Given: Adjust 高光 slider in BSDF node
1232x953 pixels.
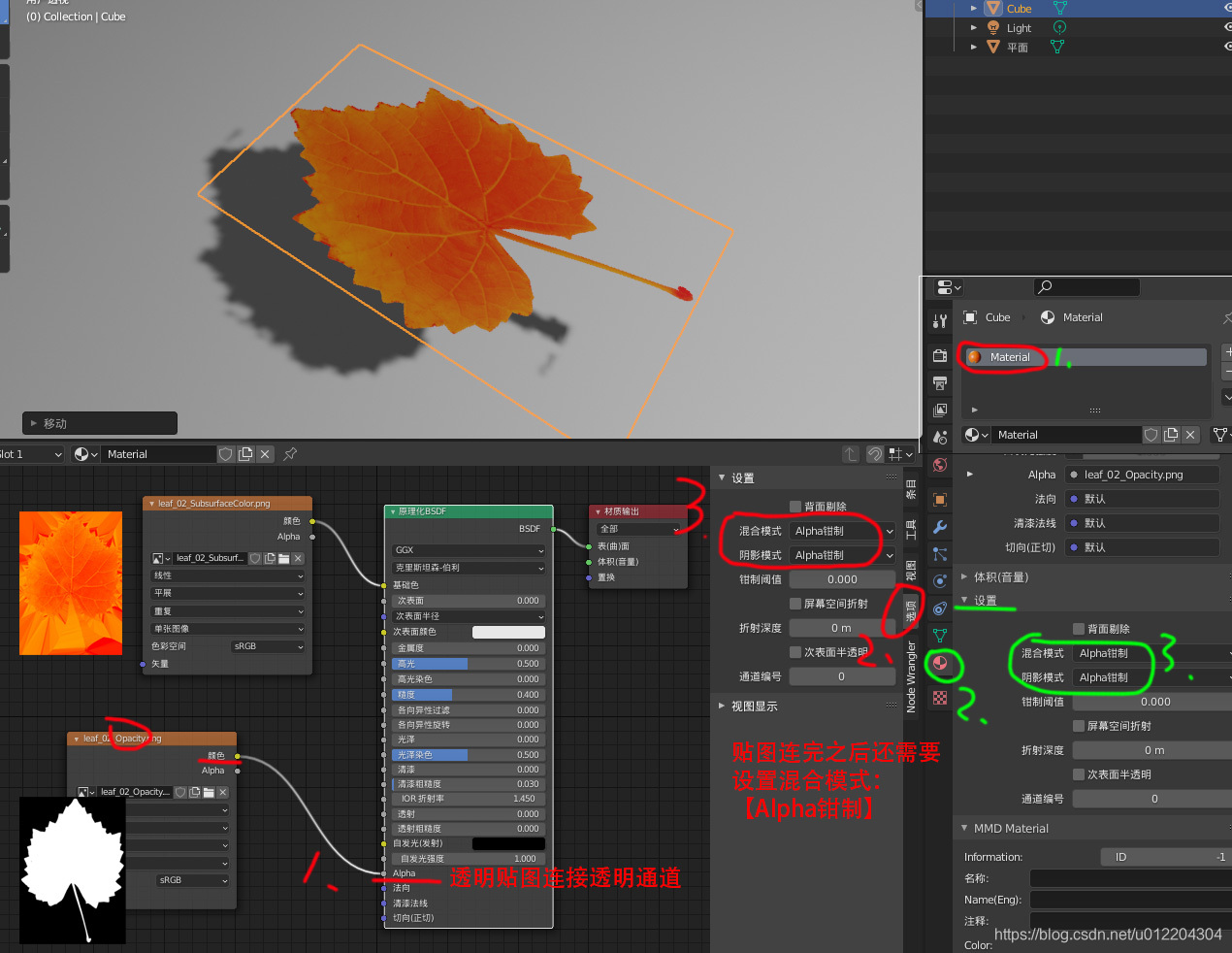Looking at the screenshot, I should point(469,664).
